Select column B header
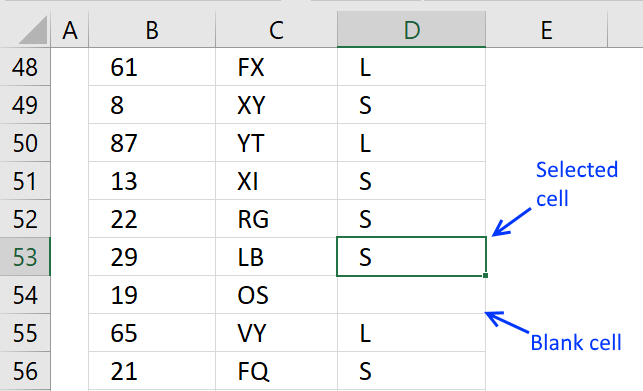The width and height of the screenshot is (643, 391). tap(152, 29)
